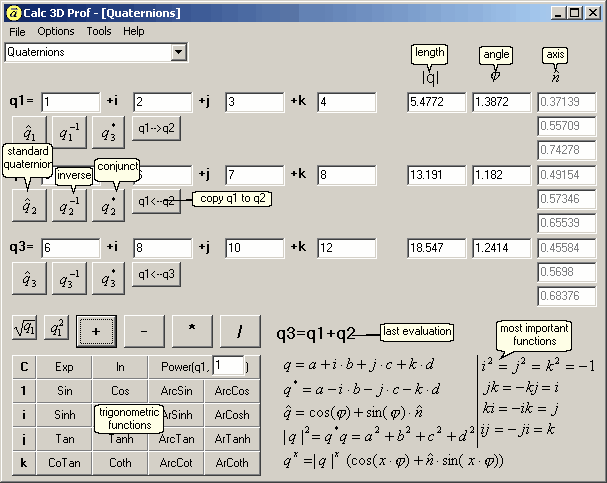Click the q3 i-component field with 8
The image size is (607, 483).
(x=163, y=248)
